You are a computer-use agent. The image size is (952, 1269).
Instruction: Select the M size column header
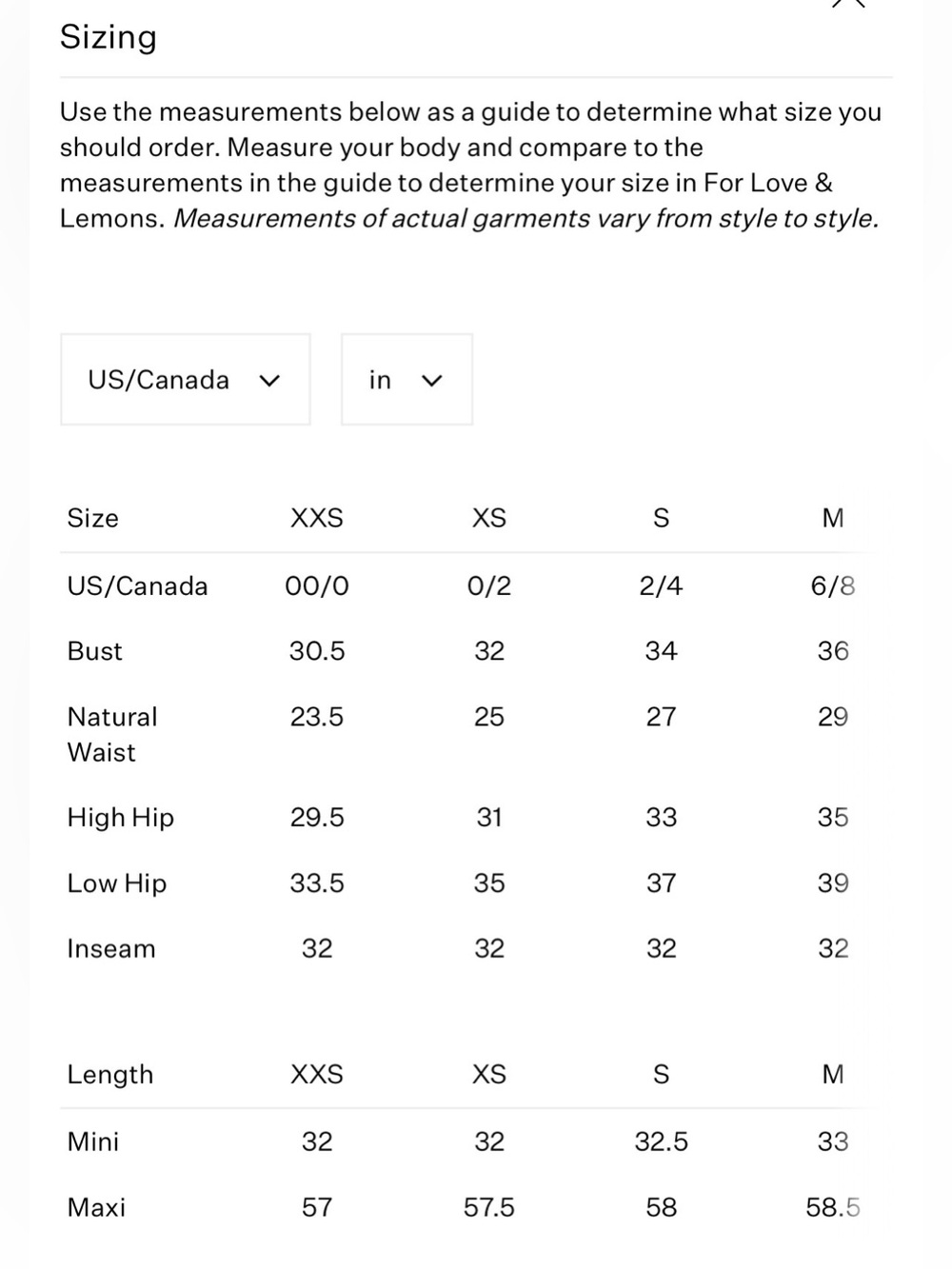(x=833, y=518)
